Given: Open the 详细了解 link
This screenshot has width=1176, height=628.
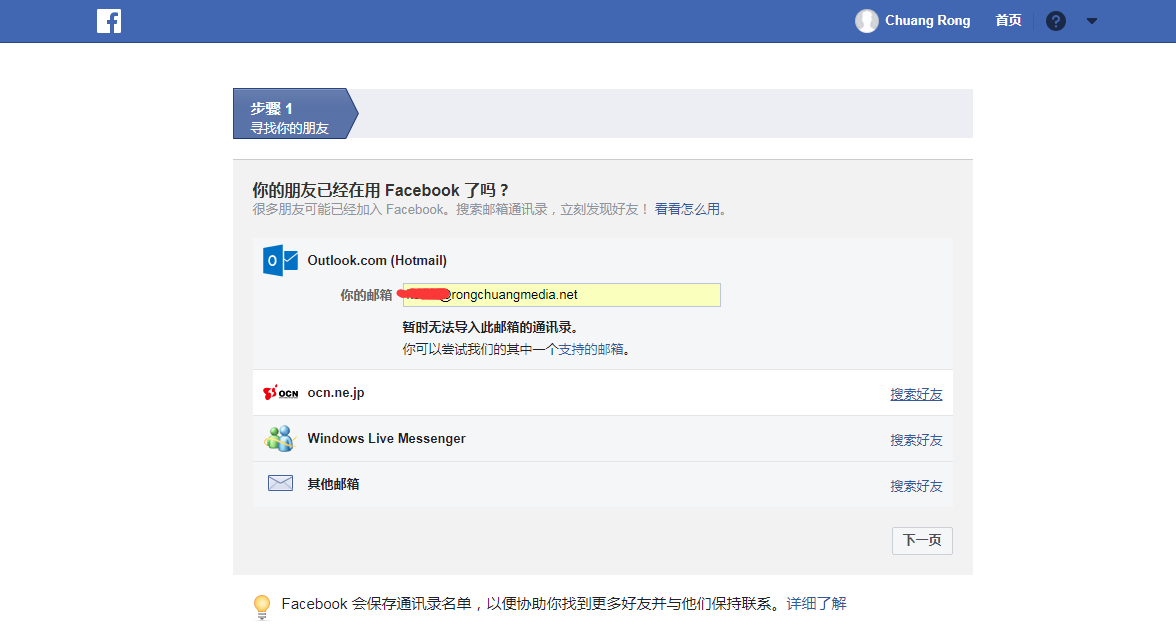Looking at the screenshot, I should 816,603.
